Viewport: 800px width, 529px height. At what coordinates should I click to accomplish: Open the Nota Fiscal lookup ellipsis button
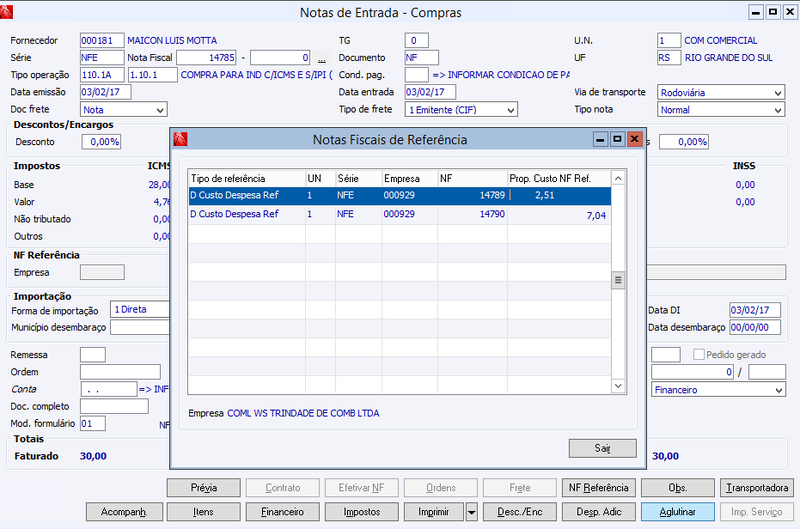pyautogui.click(x=321, y=58)
